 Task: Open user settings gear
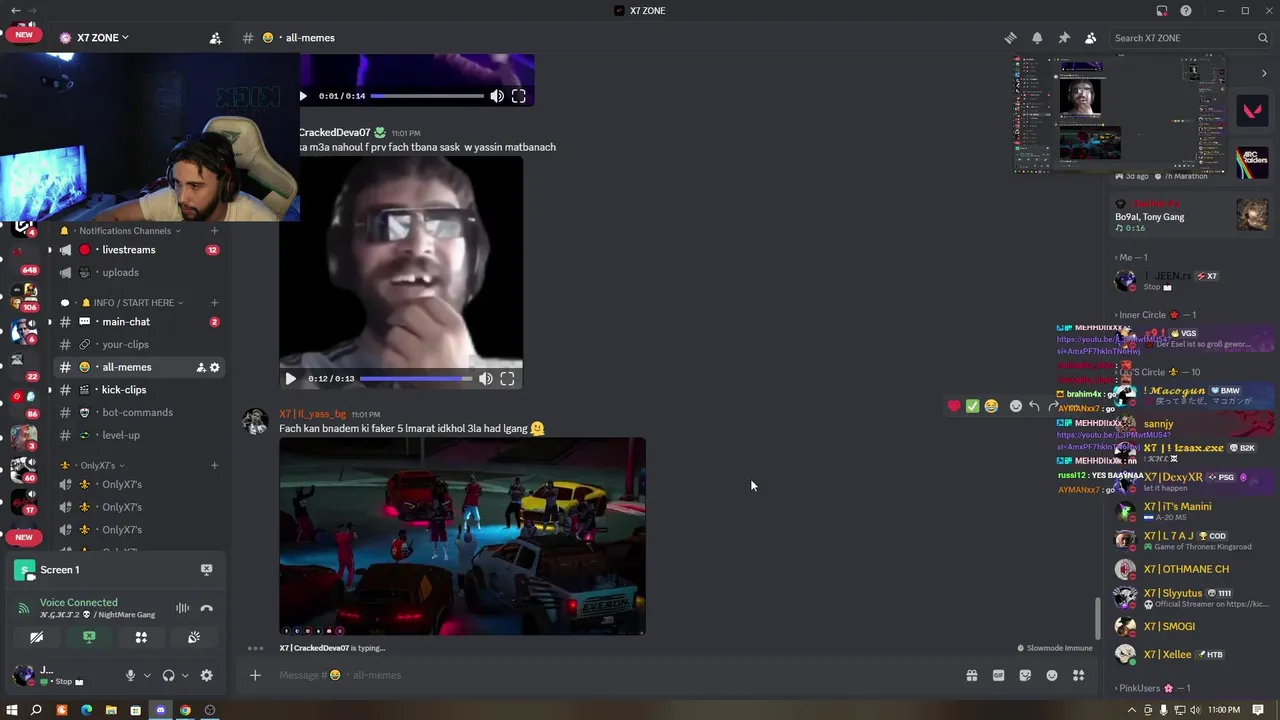[206, 676]
